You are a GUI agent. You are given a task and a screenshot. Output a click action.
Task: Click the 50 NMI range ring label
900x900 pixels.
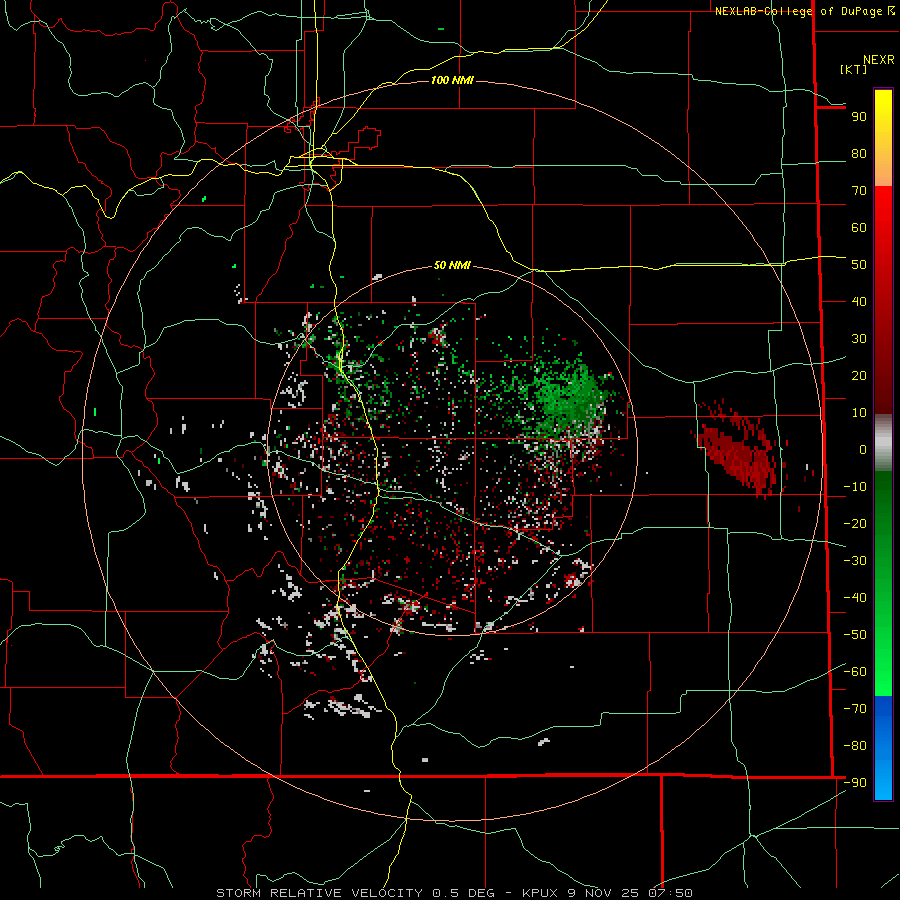[452, 265]
